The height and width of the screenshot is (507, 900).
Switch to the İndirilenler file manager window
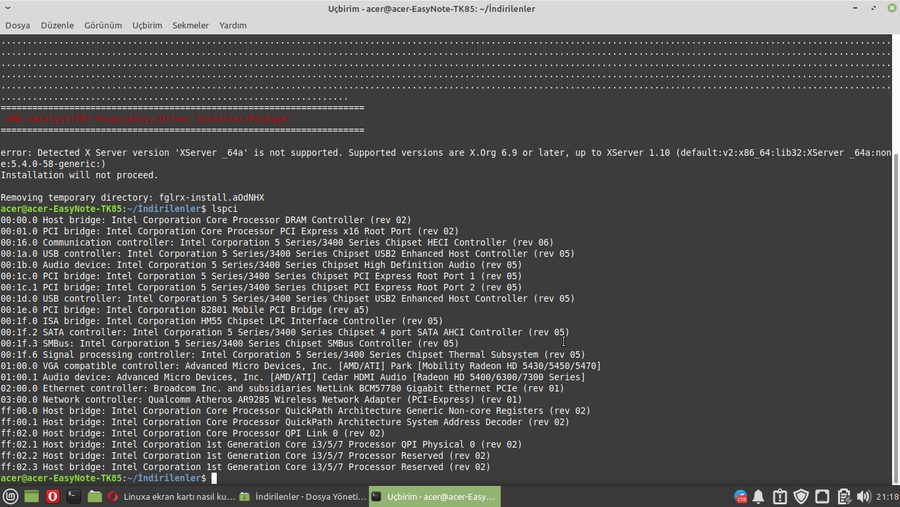pos(302,497)
